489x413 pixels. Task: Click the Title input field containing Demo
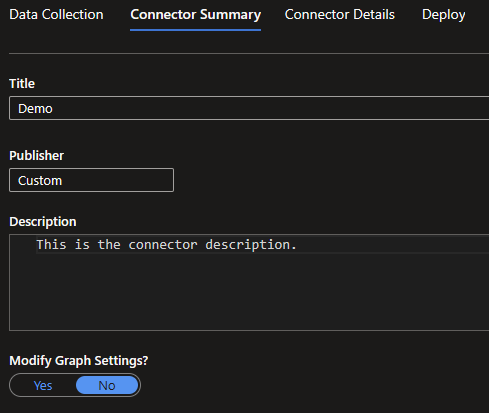[249, 108]
